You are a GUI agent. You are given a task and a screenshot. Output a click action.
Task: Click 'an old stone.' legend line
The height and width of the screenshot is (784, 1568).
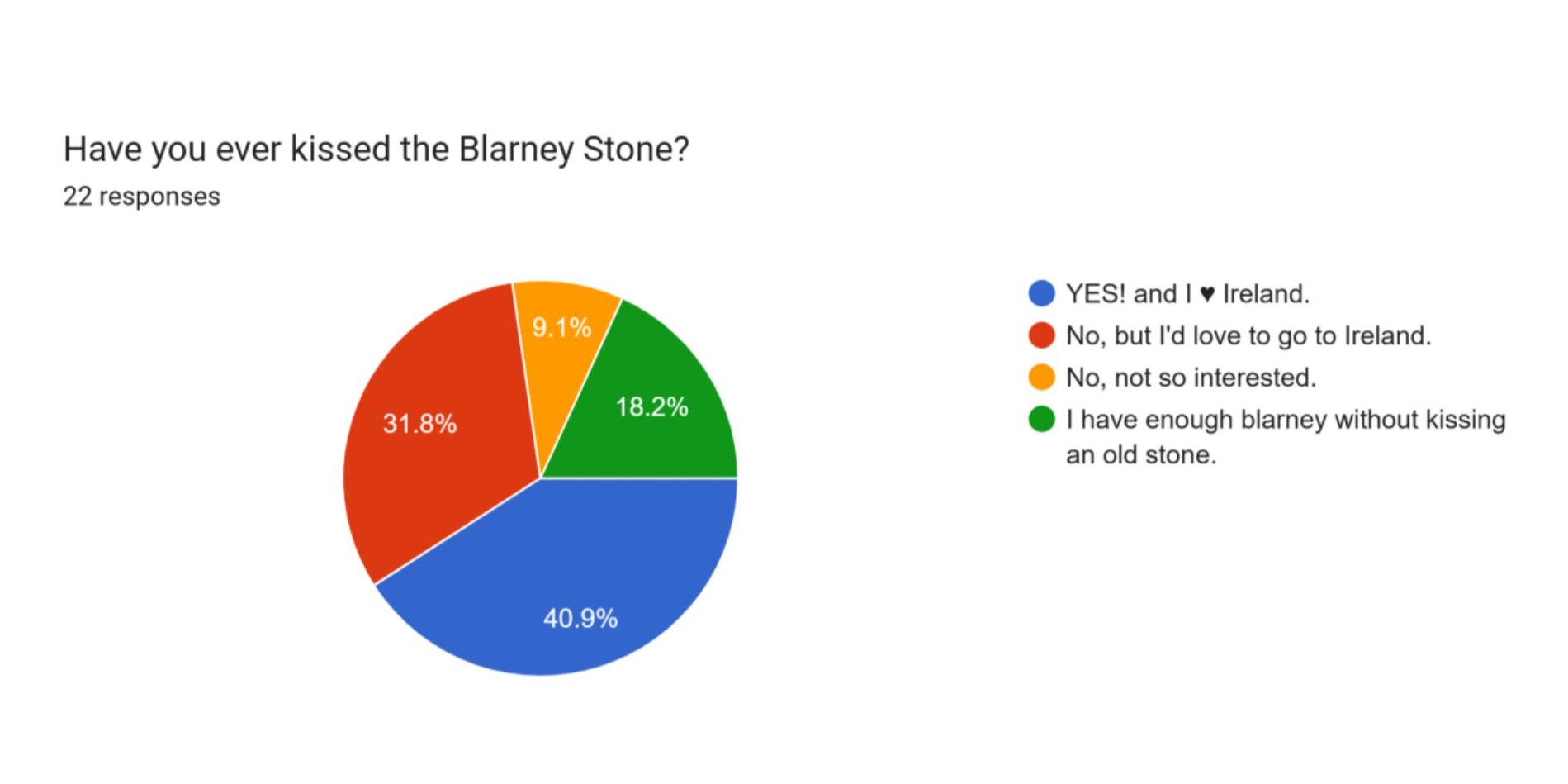click(1141, 455)
